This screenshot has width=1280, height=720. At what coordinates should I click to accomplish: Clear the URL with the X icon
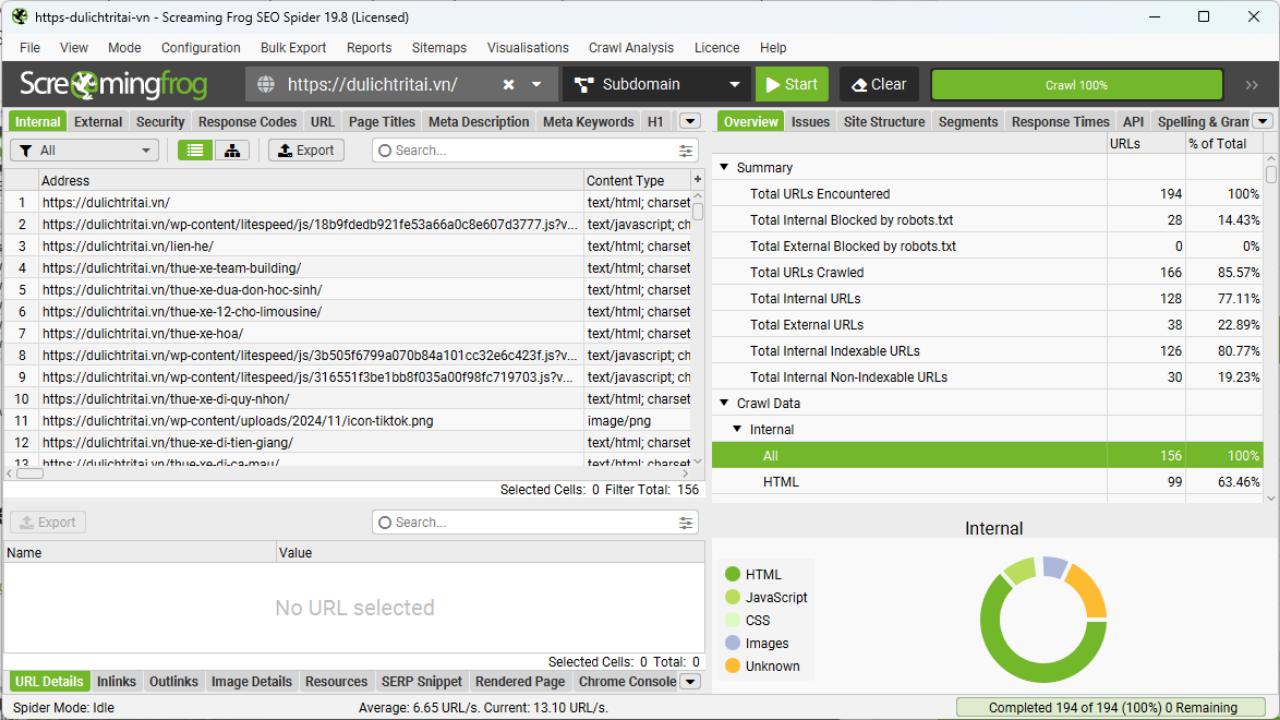(508, 84)
